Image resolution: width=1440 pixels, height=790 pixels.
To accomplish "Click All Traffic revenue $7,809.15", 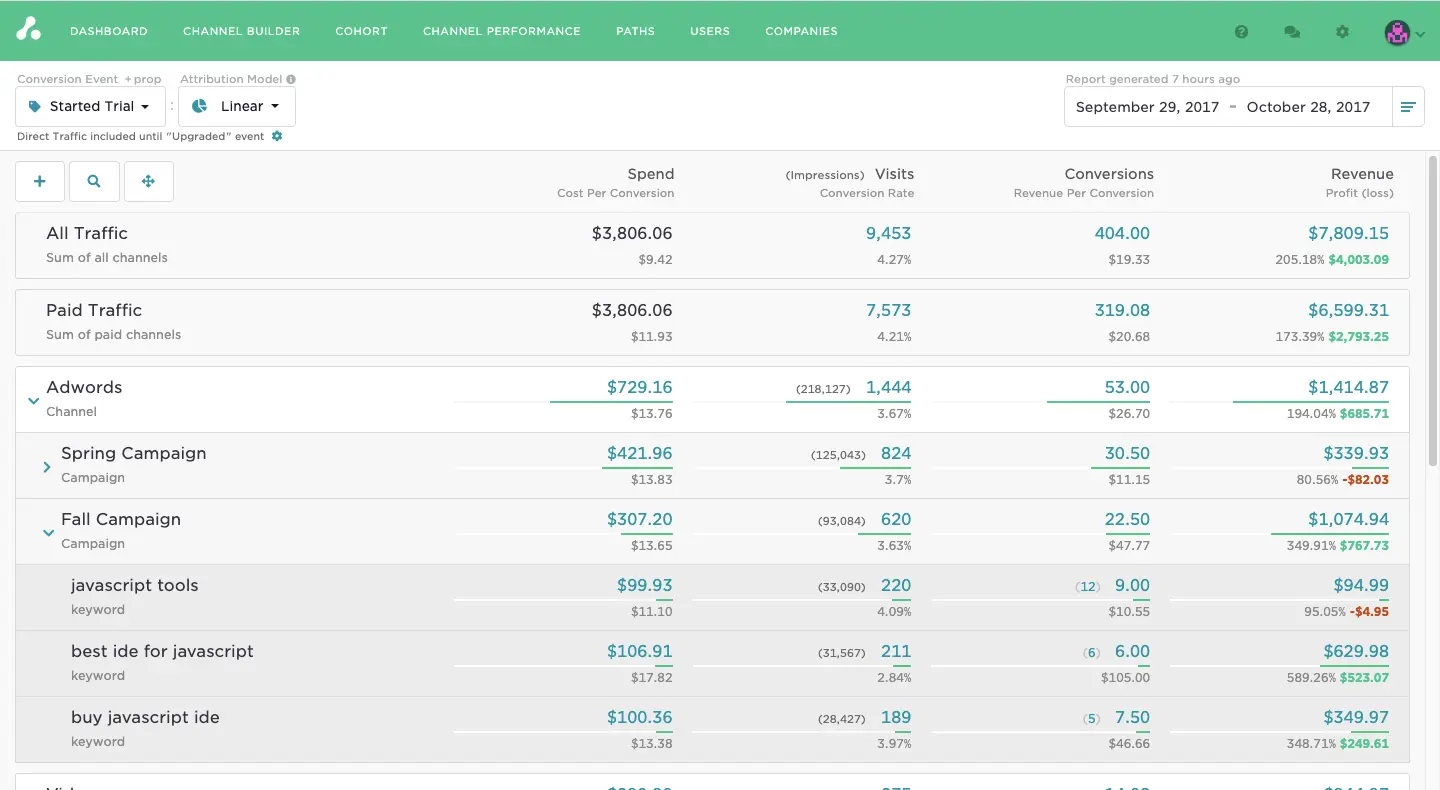I will click(1348, 233).
